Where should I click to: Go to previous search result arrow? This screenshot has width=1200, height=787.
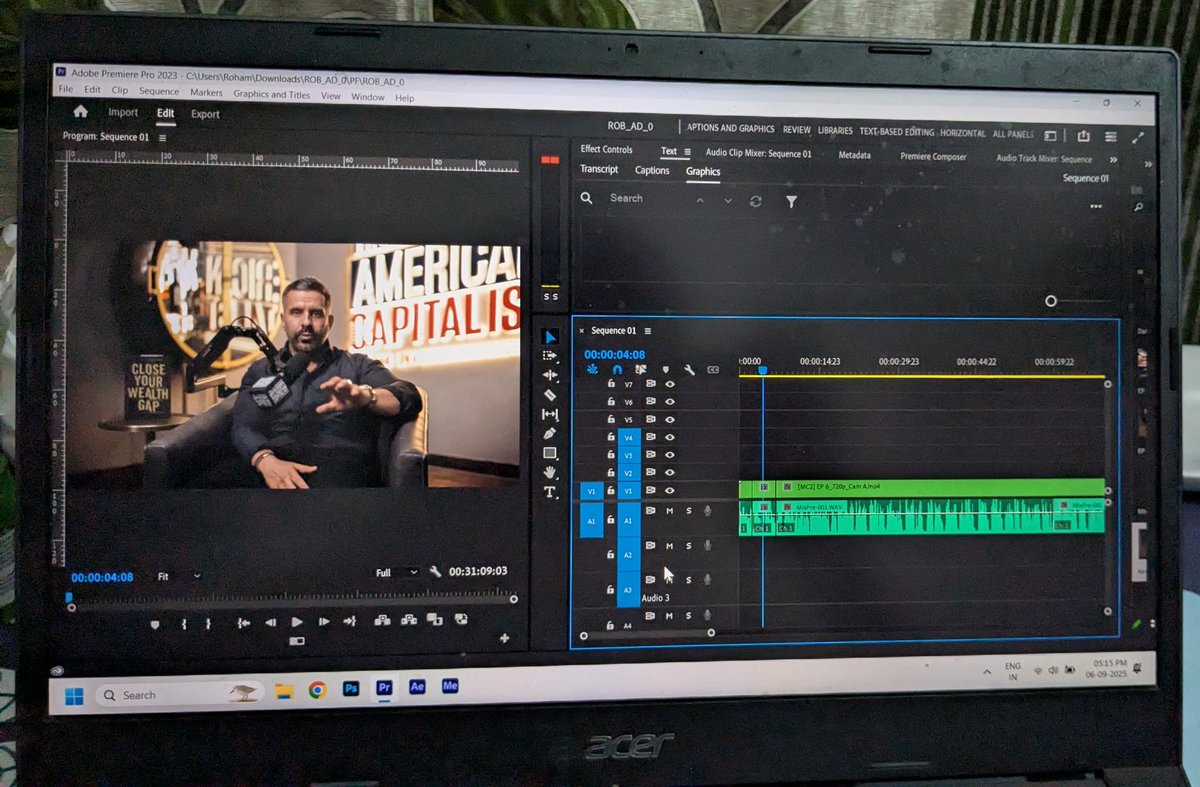point(700,200)
